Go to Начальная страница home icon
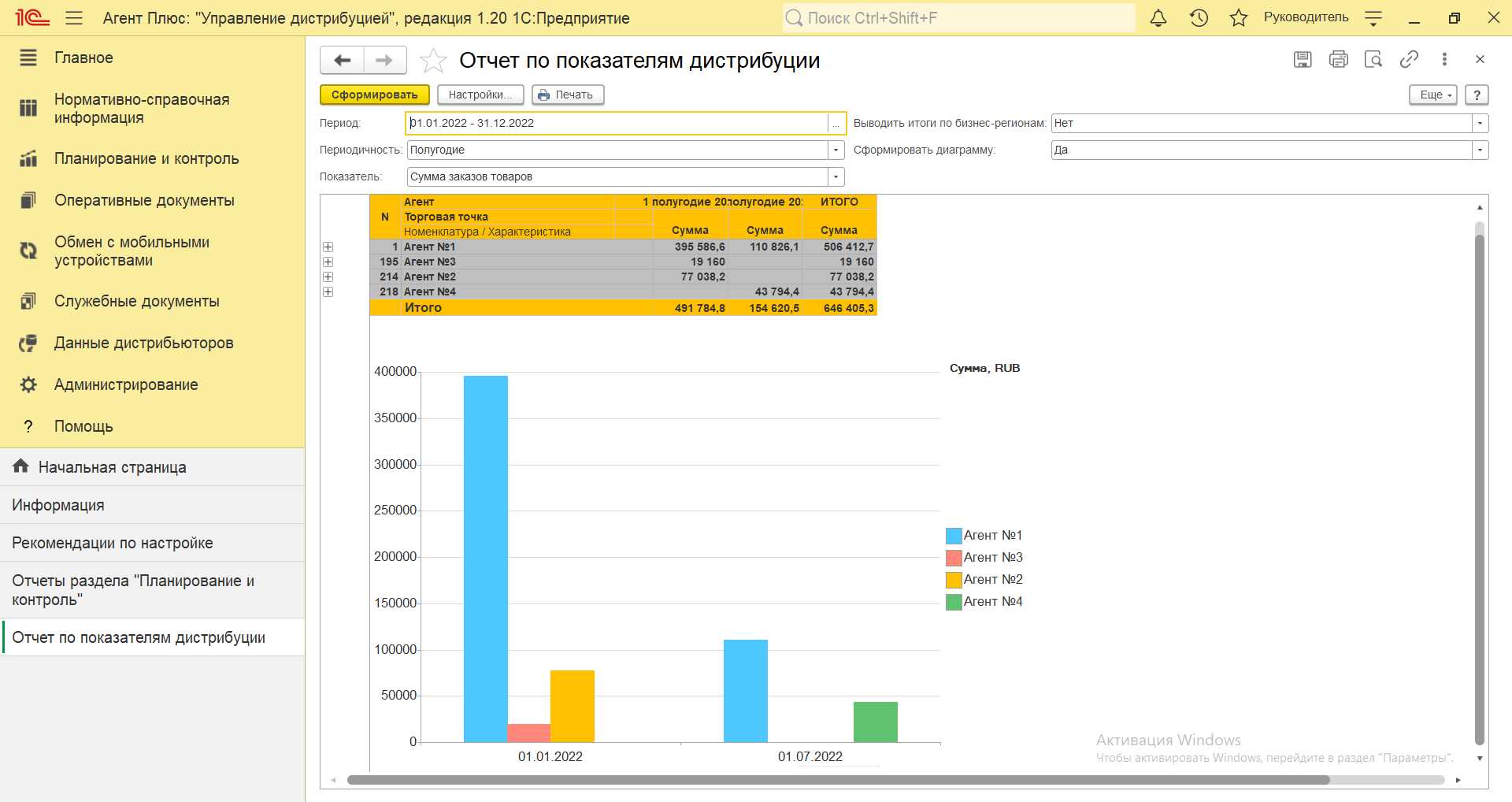The image size is (1512, 802). click(x=21, y=466)
